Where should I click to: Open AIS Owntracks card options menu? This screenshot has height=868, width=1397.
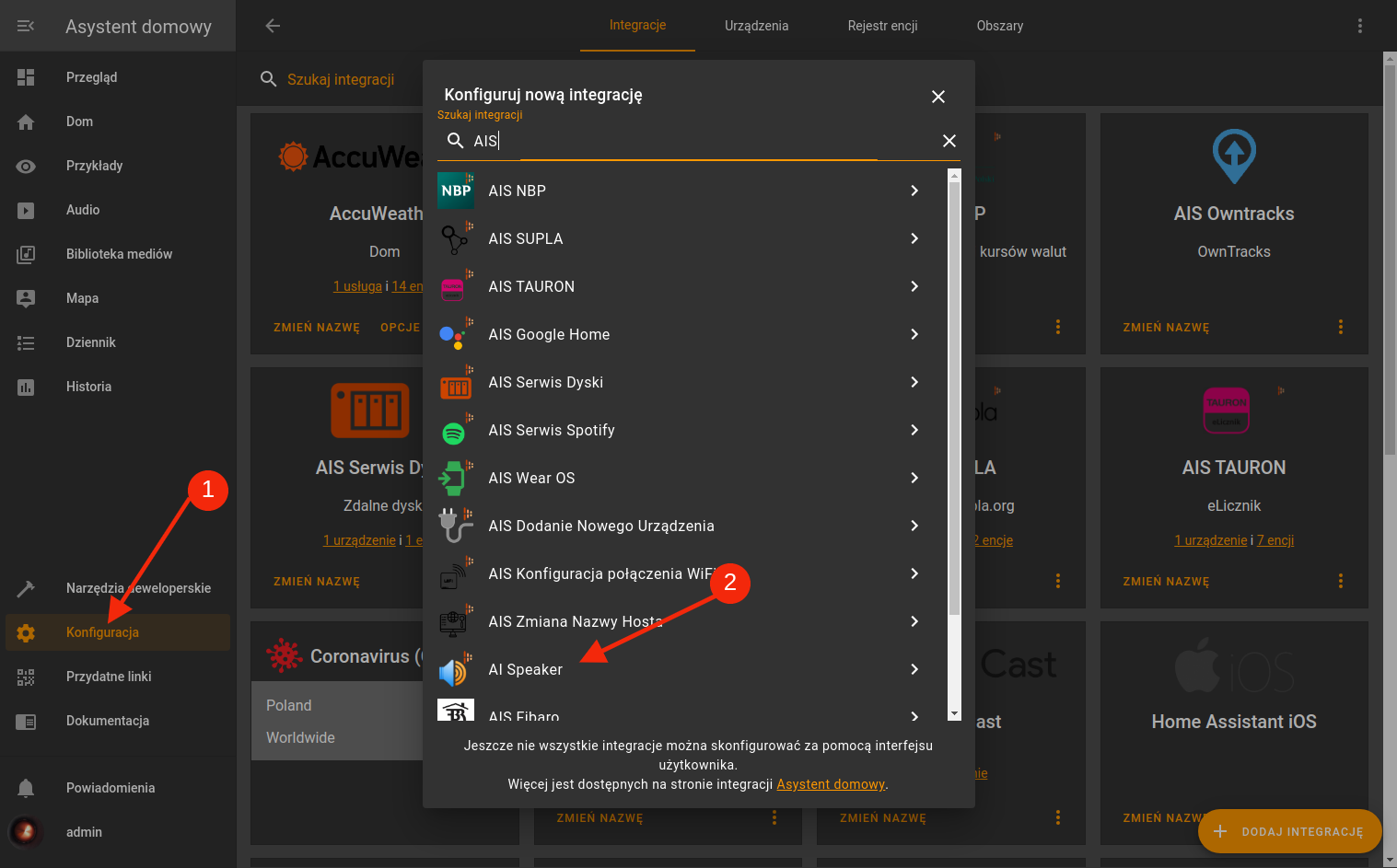click(x=1341, y=327)
